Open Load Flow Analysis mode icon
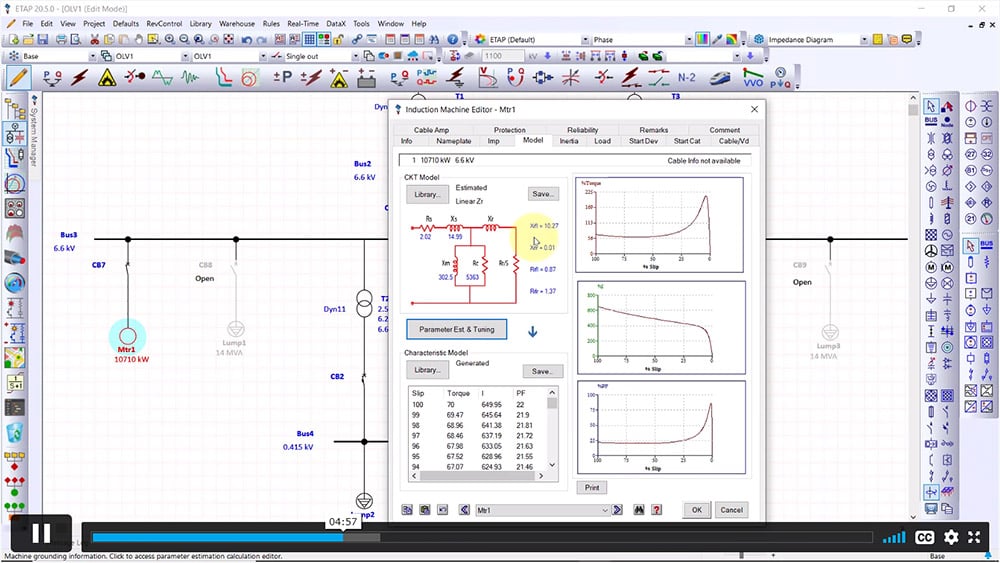1000x563 pixels. [x=52, y=78]
